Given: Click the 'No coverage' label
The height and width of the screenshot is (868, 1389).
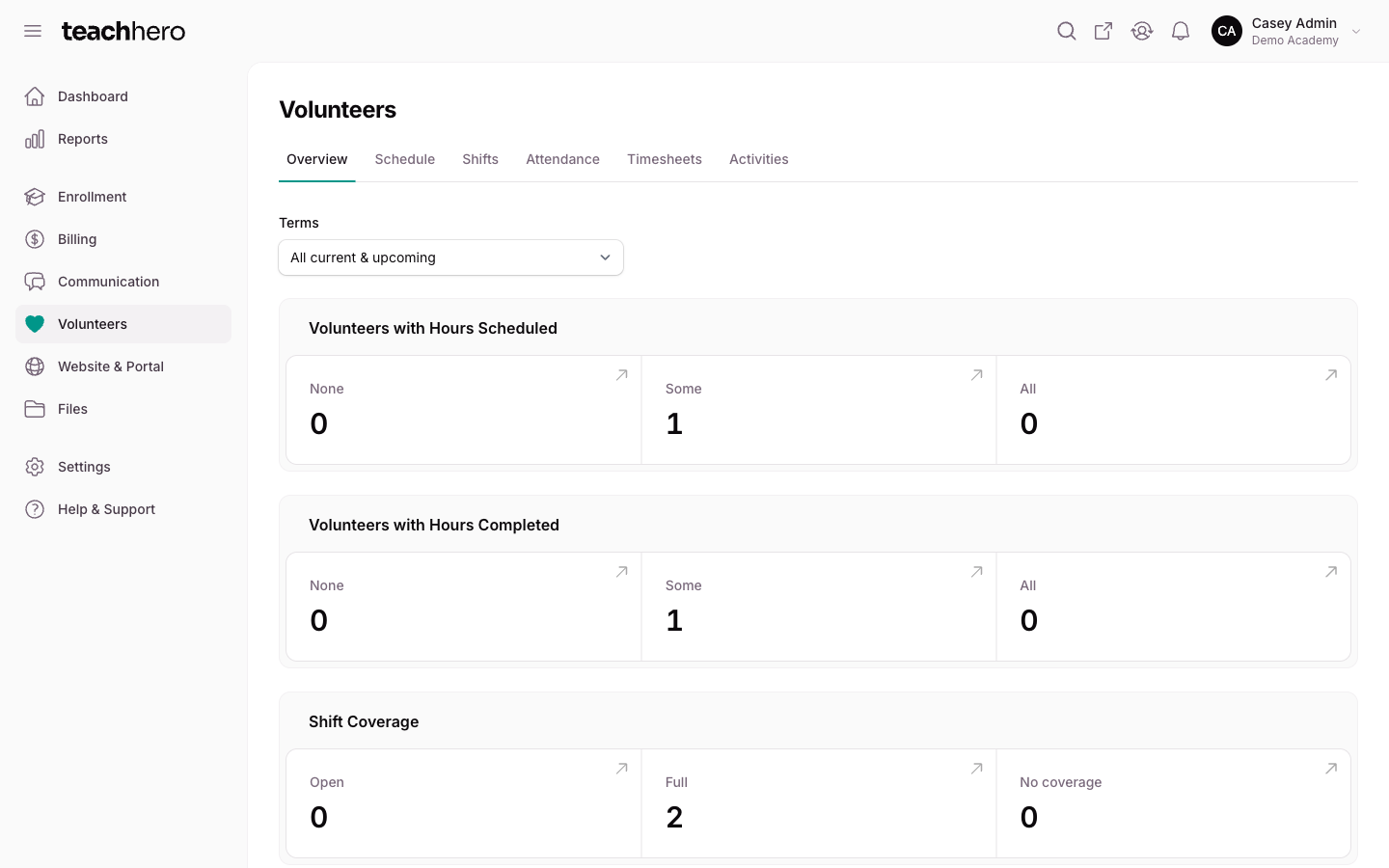Looking at the screenshot, I should 1060,782.
